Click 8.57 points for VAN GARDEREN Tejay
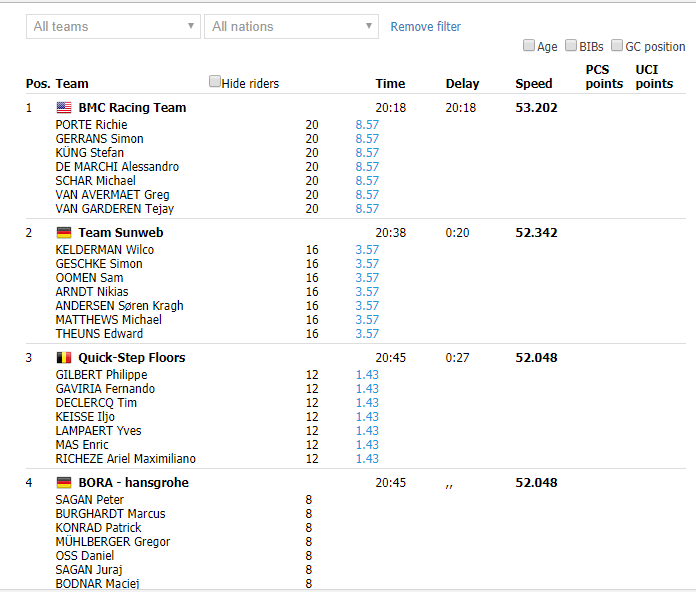Image resolution: width=696 pixels, height=592 pixels. click(367, 209)
